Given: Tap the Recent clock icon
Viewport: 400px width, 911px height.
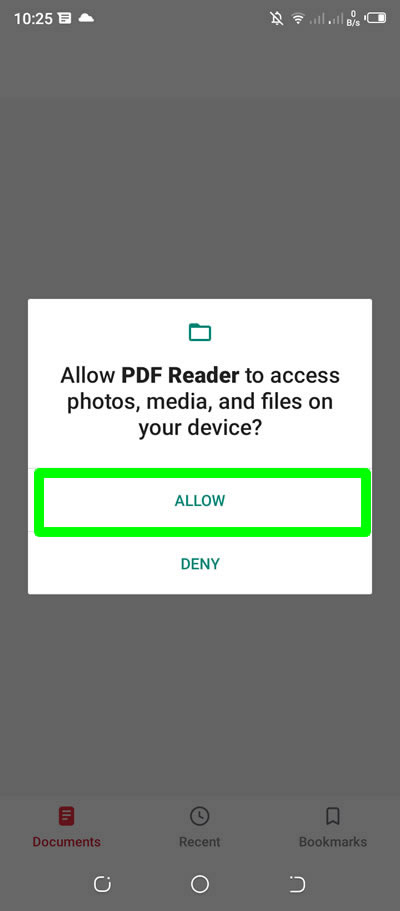Looking at the screenshot, I should 199,816.
